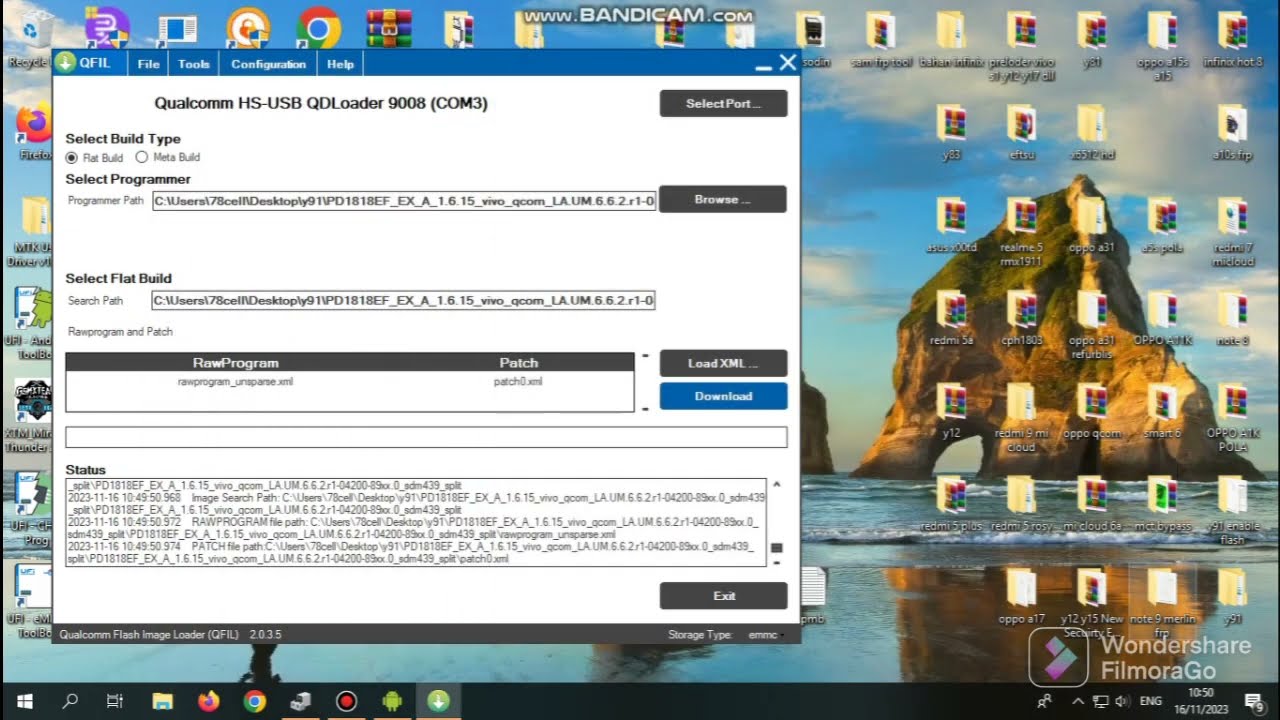Viewport: 1280px width, 720px height.
Task: Click the Load XML button
Action: pyautogui.click(x=723, y=363)
